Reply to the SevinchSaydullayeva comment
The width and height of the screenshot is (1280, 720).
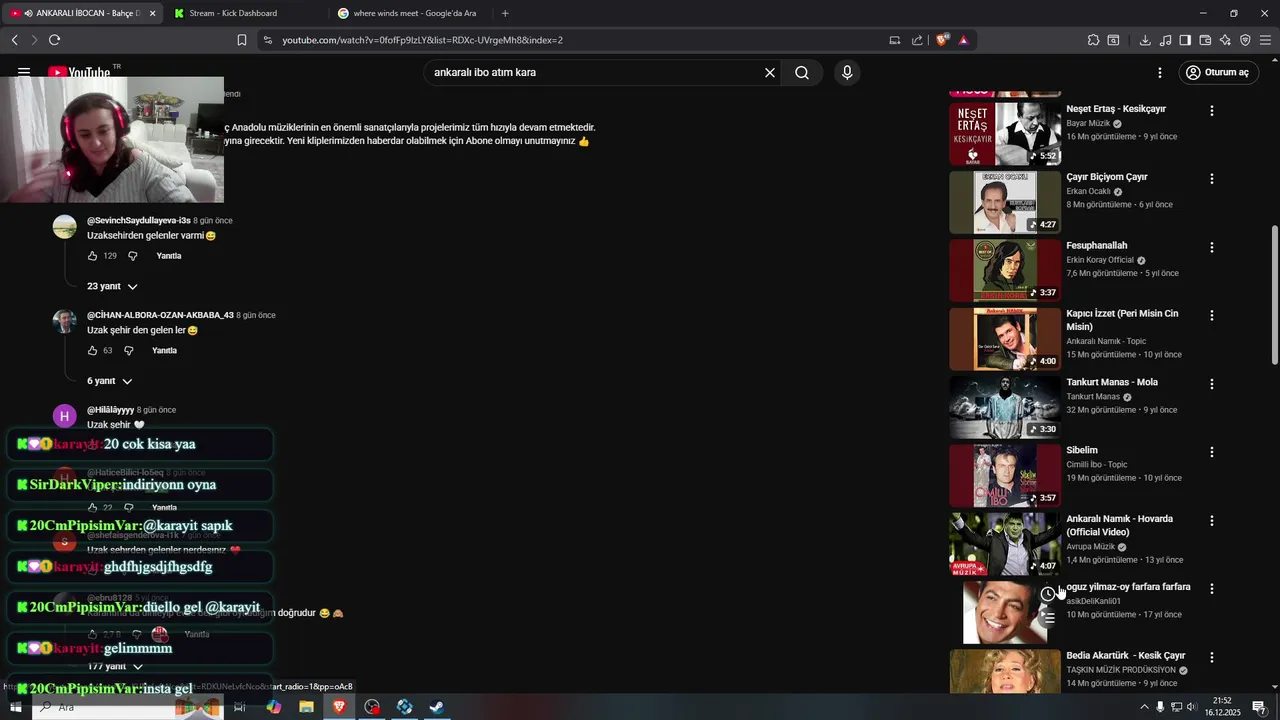(x=169, y=256)
